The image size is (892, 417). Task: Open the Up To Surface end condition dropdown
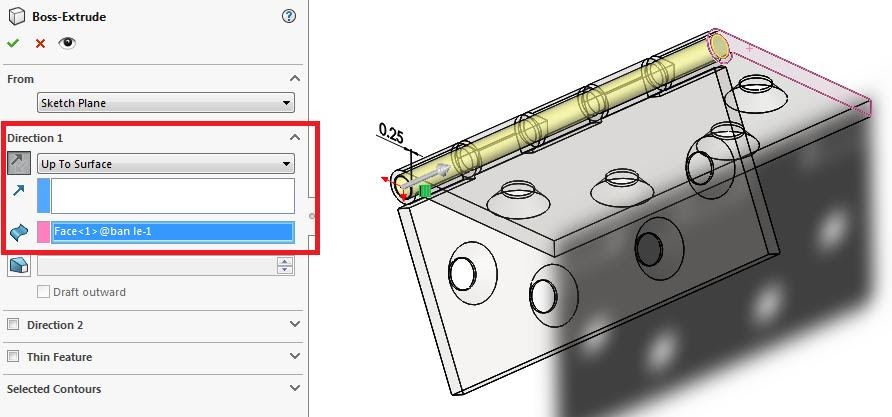tap(166, 164)
